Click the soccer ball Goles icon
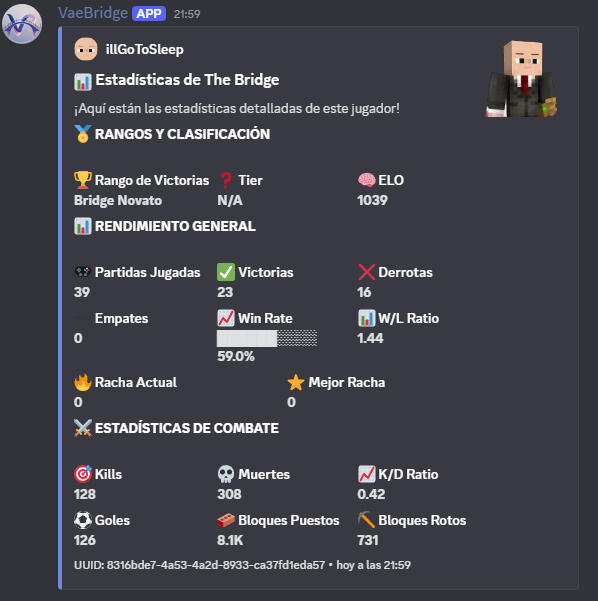598x601 pixels. click(82, 520)
